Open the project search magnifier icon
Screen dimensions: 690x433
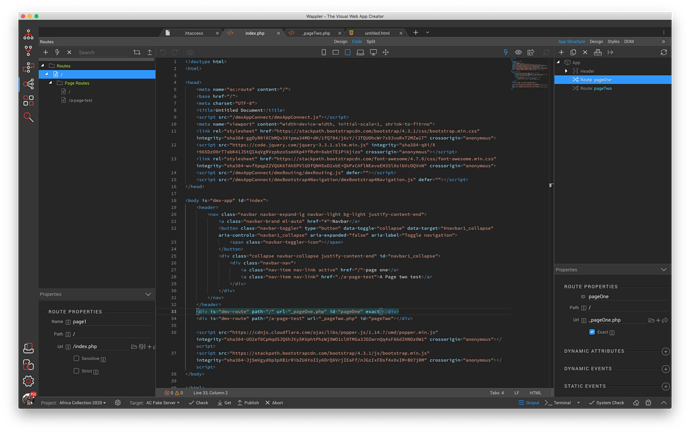[29, 117]
